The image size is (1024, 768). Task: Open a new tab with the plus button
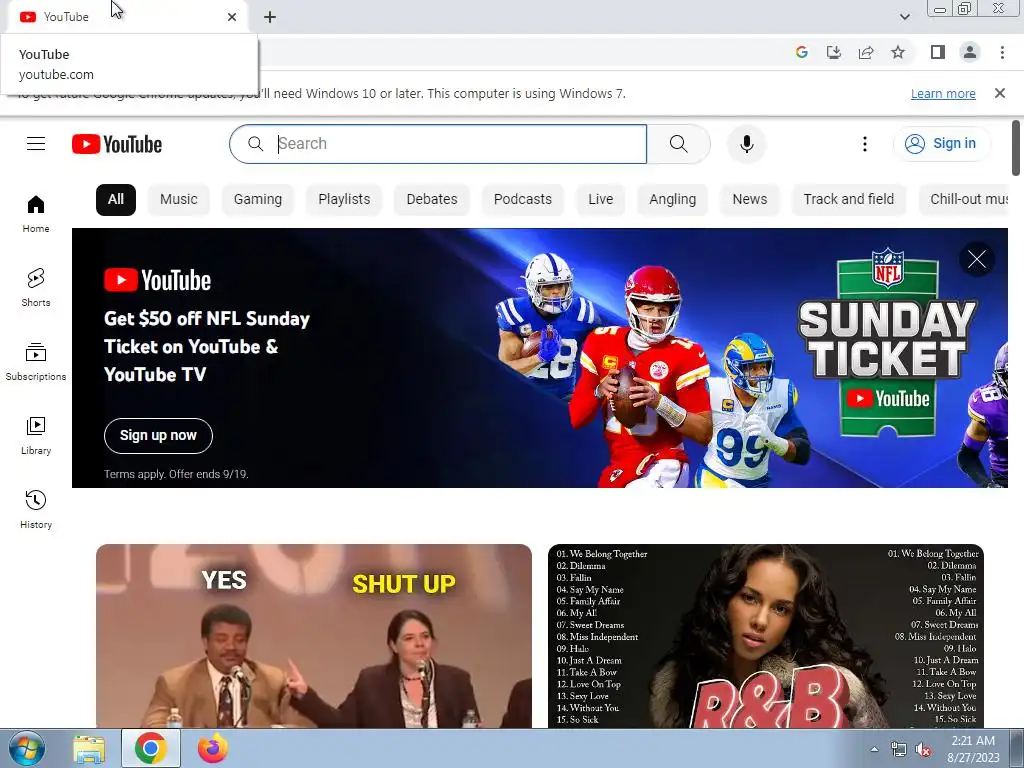click(270, 17)
